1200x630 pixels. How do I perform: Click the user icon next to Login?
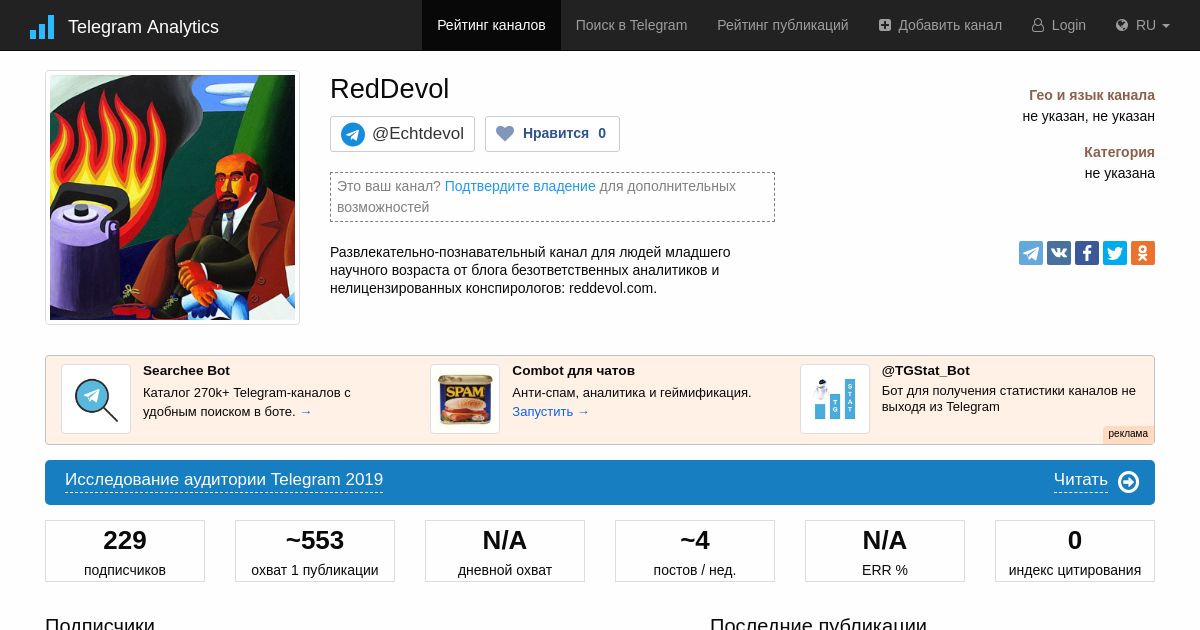[1038, 25]
